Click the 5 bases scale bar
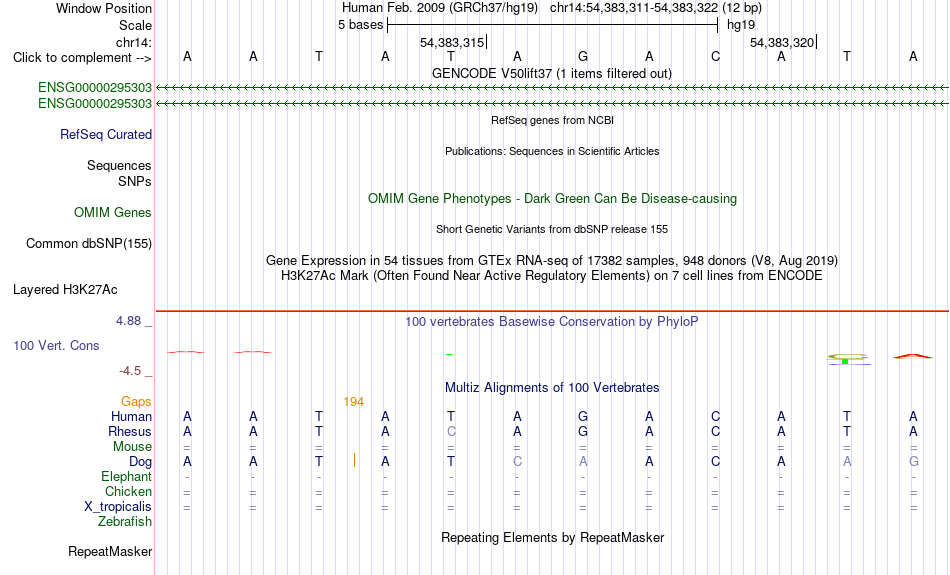The width and height of the screenshot is (950, 575). (553, 25)
